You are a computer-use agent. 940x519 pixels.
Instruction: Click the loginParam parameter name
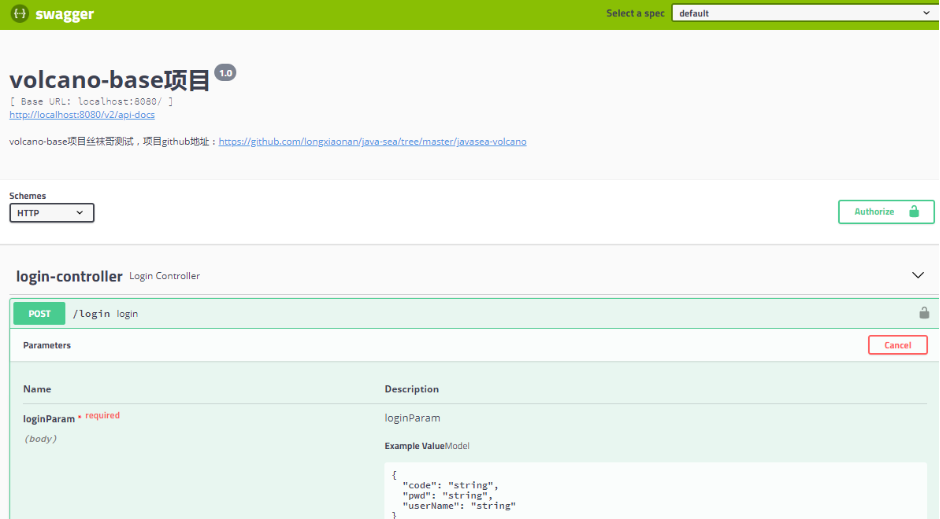[x=49, y=419]
